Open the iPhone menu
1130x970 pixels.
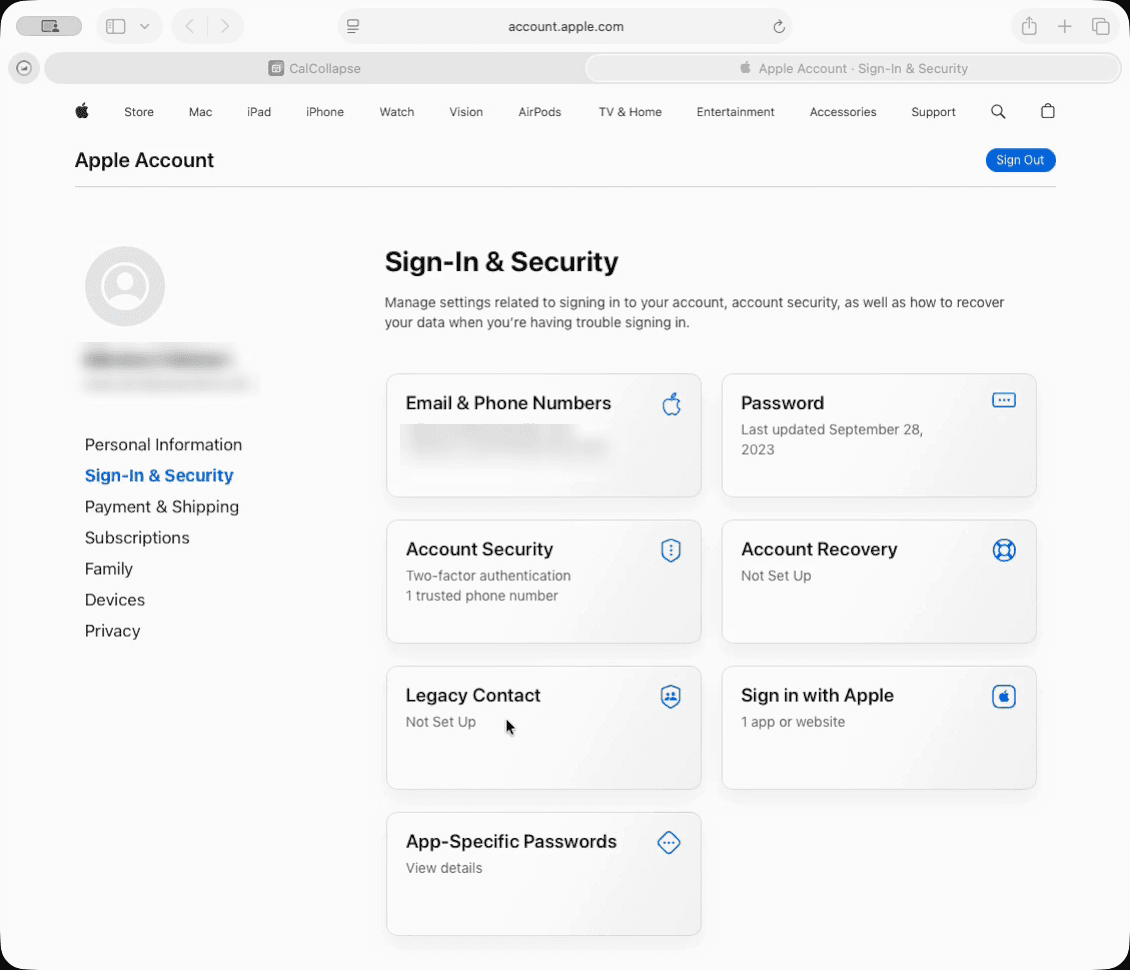click(325, 112)
